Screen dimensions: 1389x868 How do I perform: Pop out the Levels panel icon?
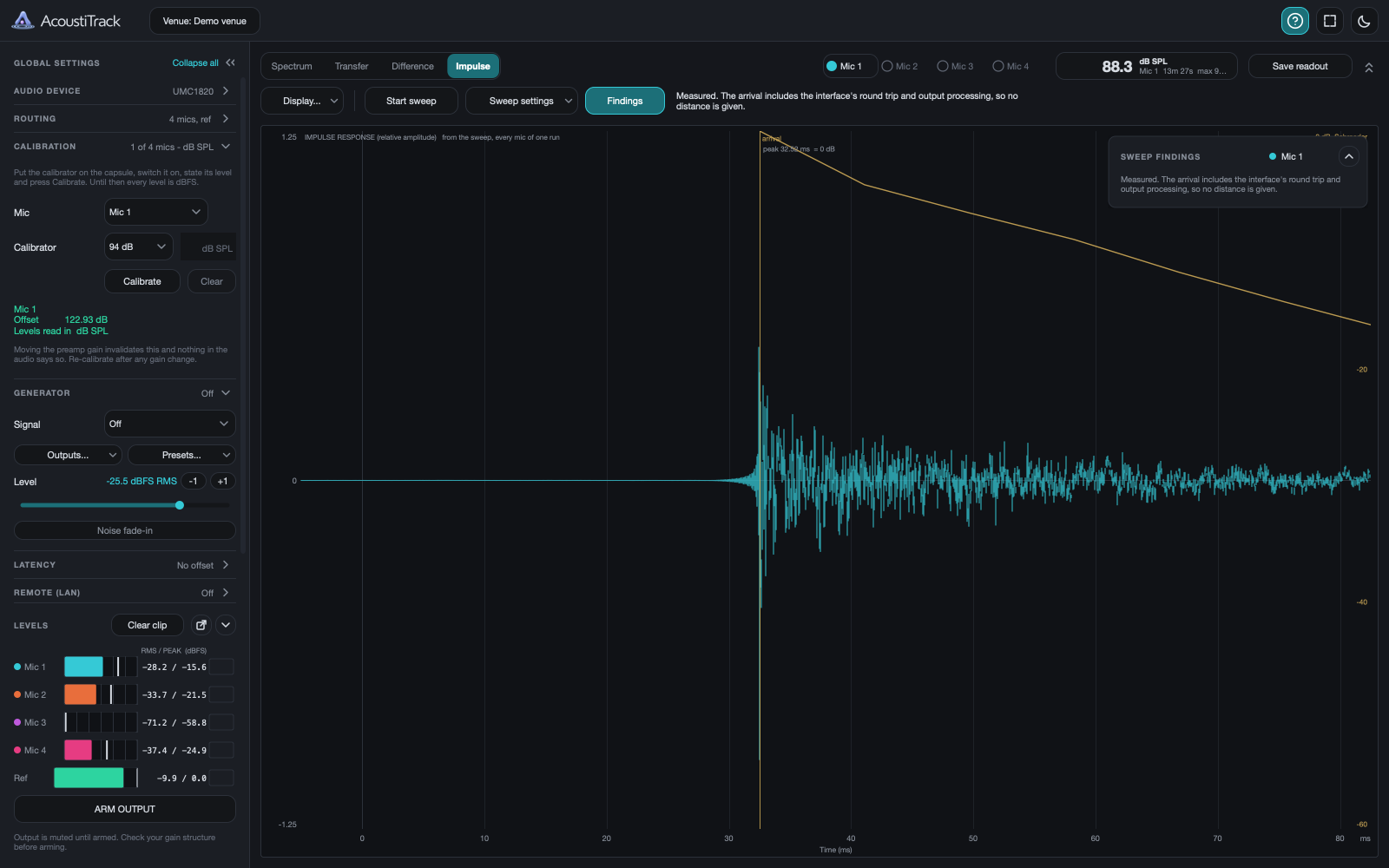(201, 625)
